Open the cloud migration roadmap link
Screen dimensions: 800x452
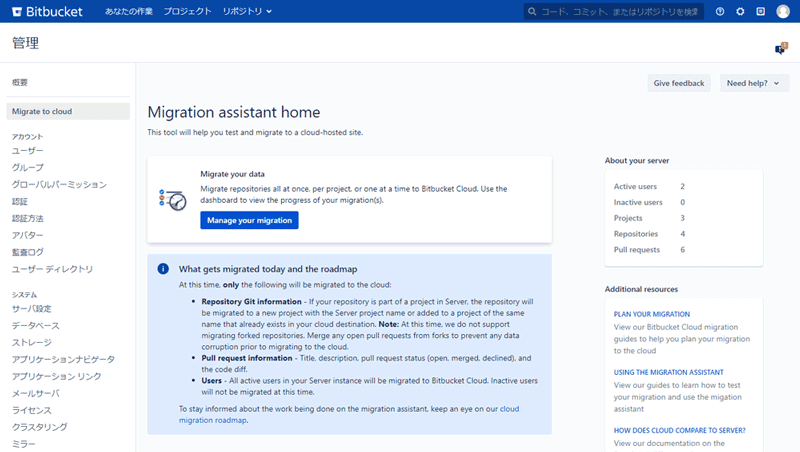pyautogui.click(x=348, y=414)
